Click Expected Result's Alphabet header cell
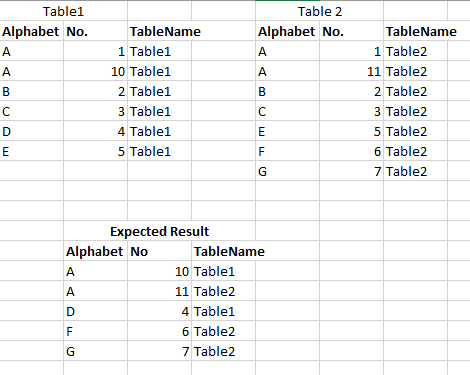The width and height of the screenshot is (470, 375). (95, 251)
